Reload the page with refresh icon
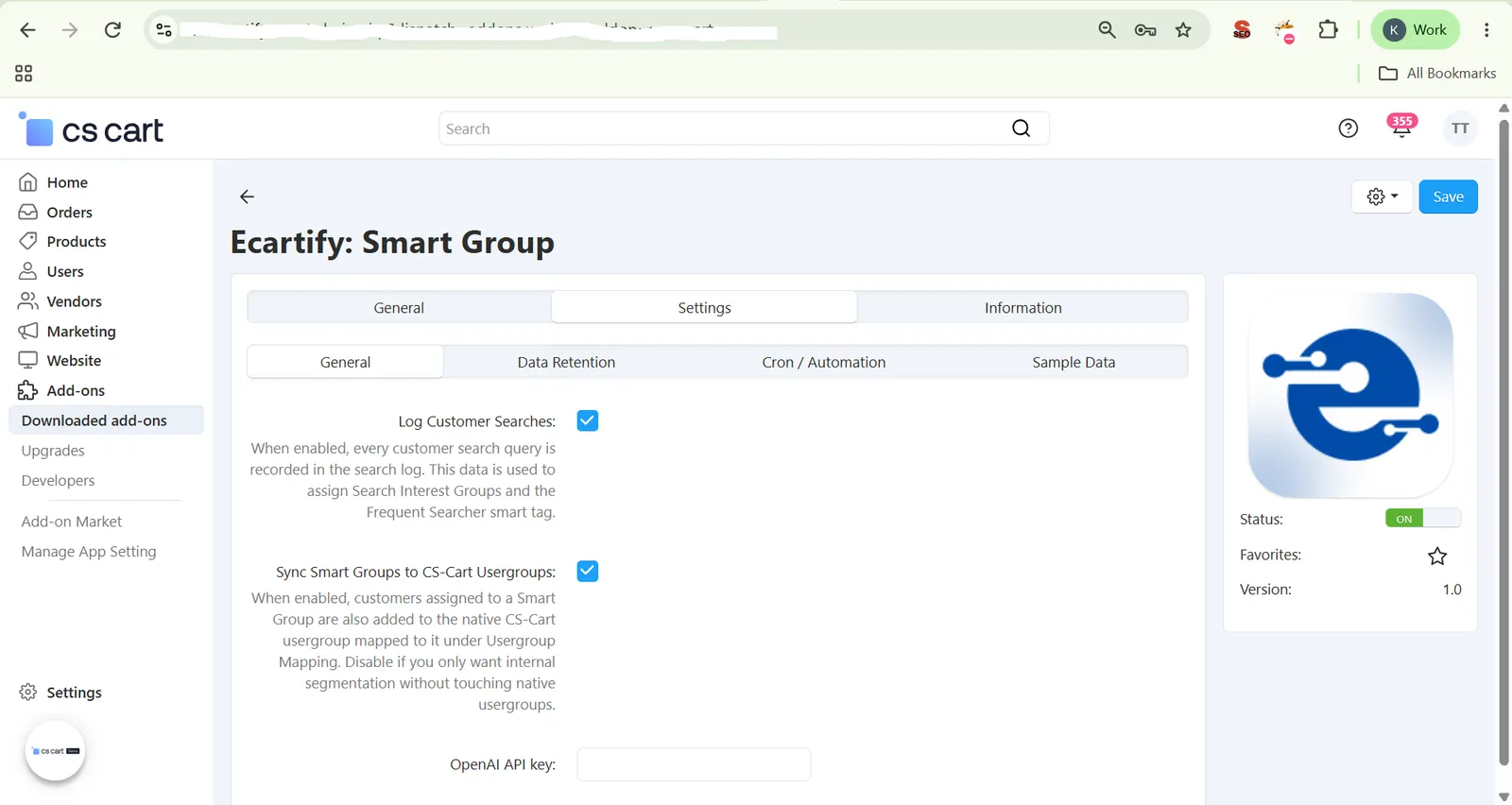This screenshot has width=1512, height=805. click(112, 30)
